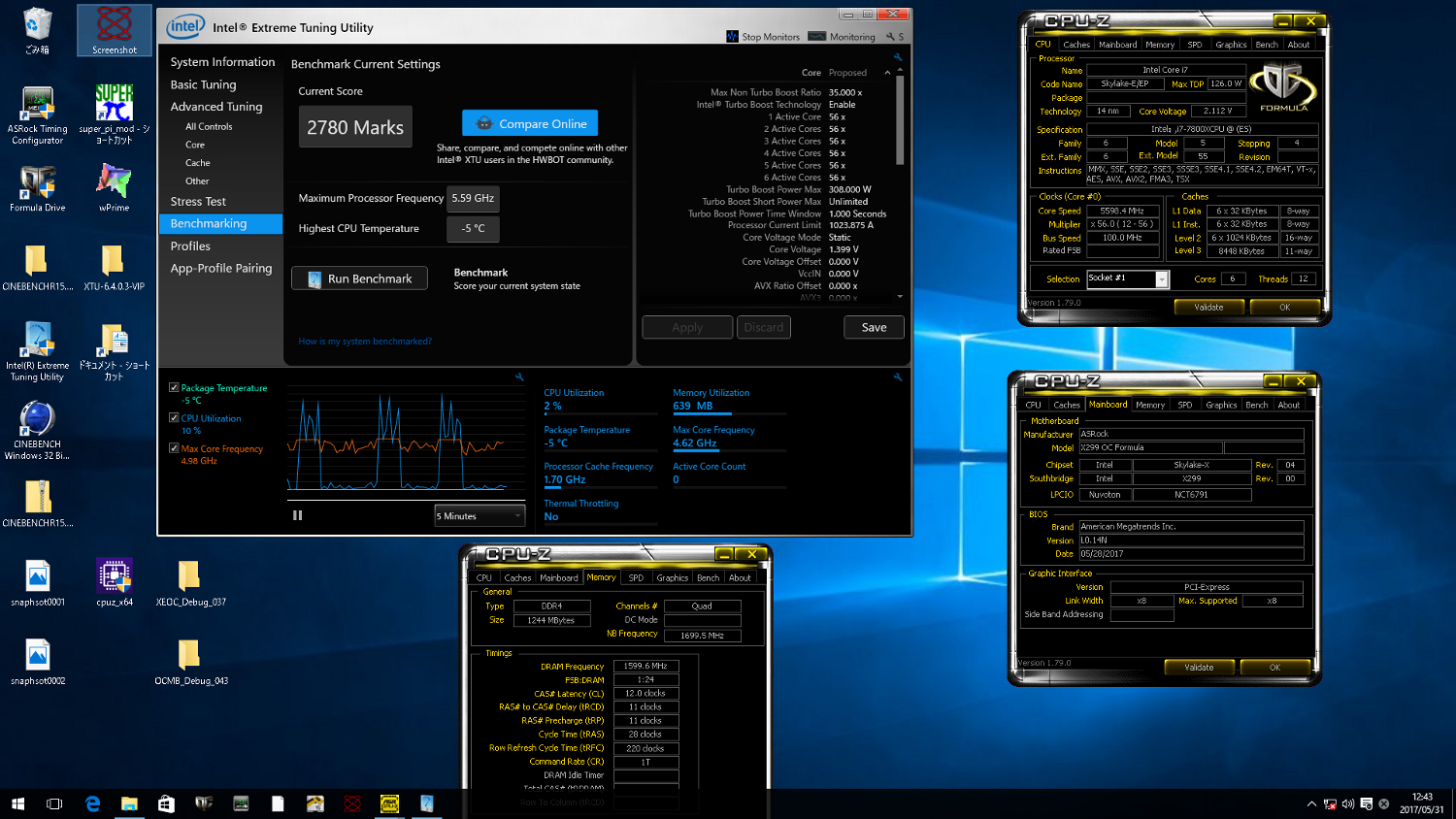Open the 5 Minutes time range dropdown
The image size is (1456, 819).
pyautogui.click(x=480, y=515)
